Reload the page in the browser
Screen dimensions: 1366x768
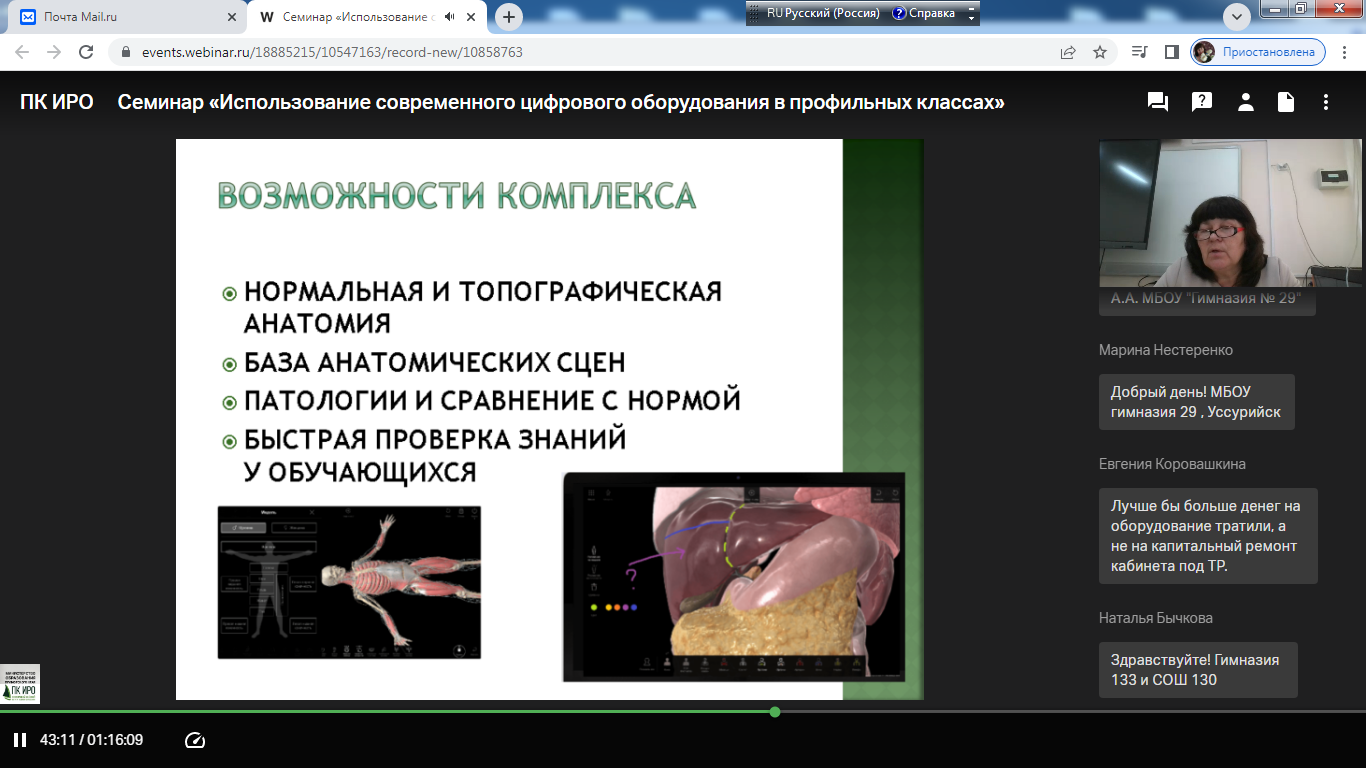point(86,52)
